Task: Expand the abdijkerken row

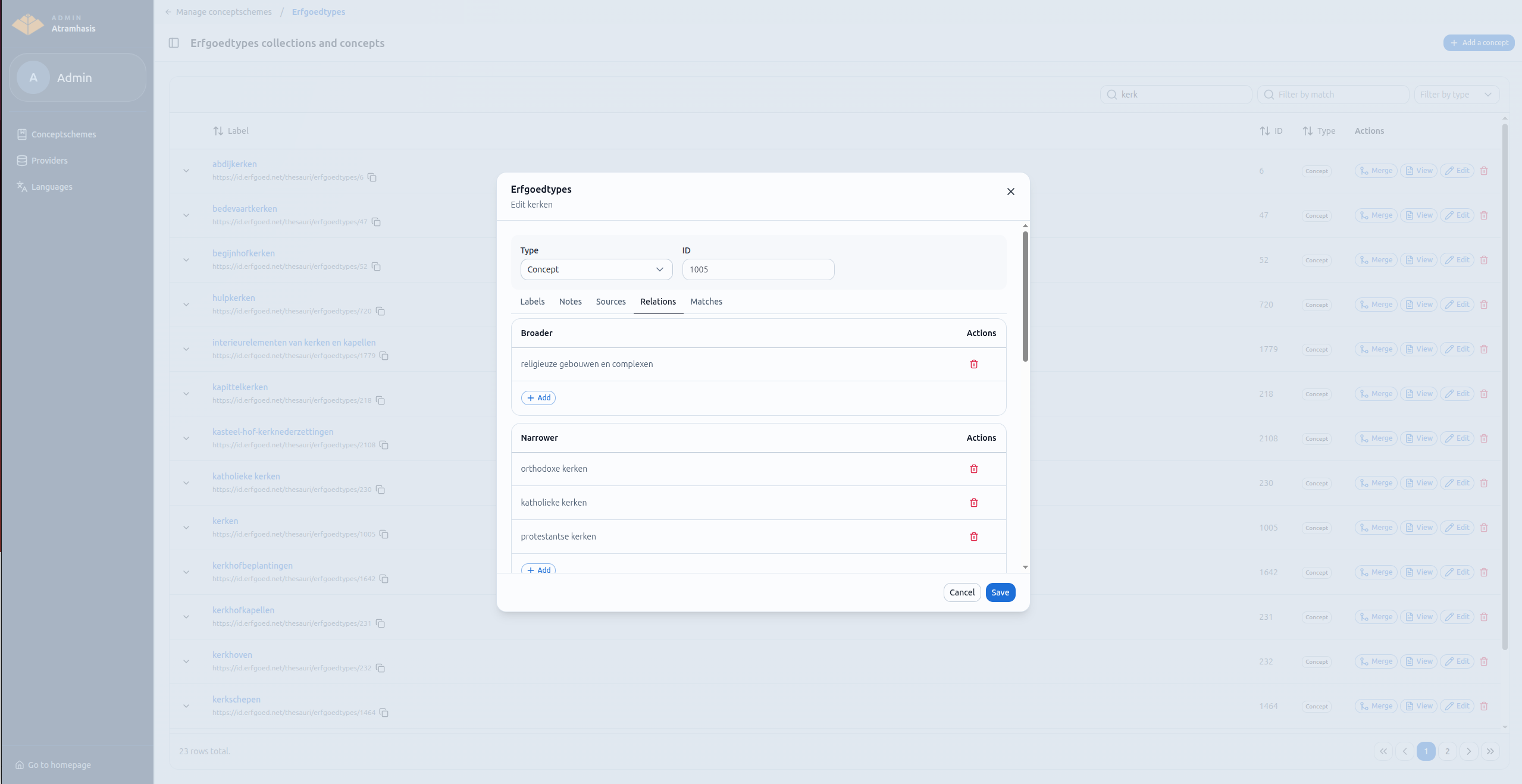Action: point(186,171)
